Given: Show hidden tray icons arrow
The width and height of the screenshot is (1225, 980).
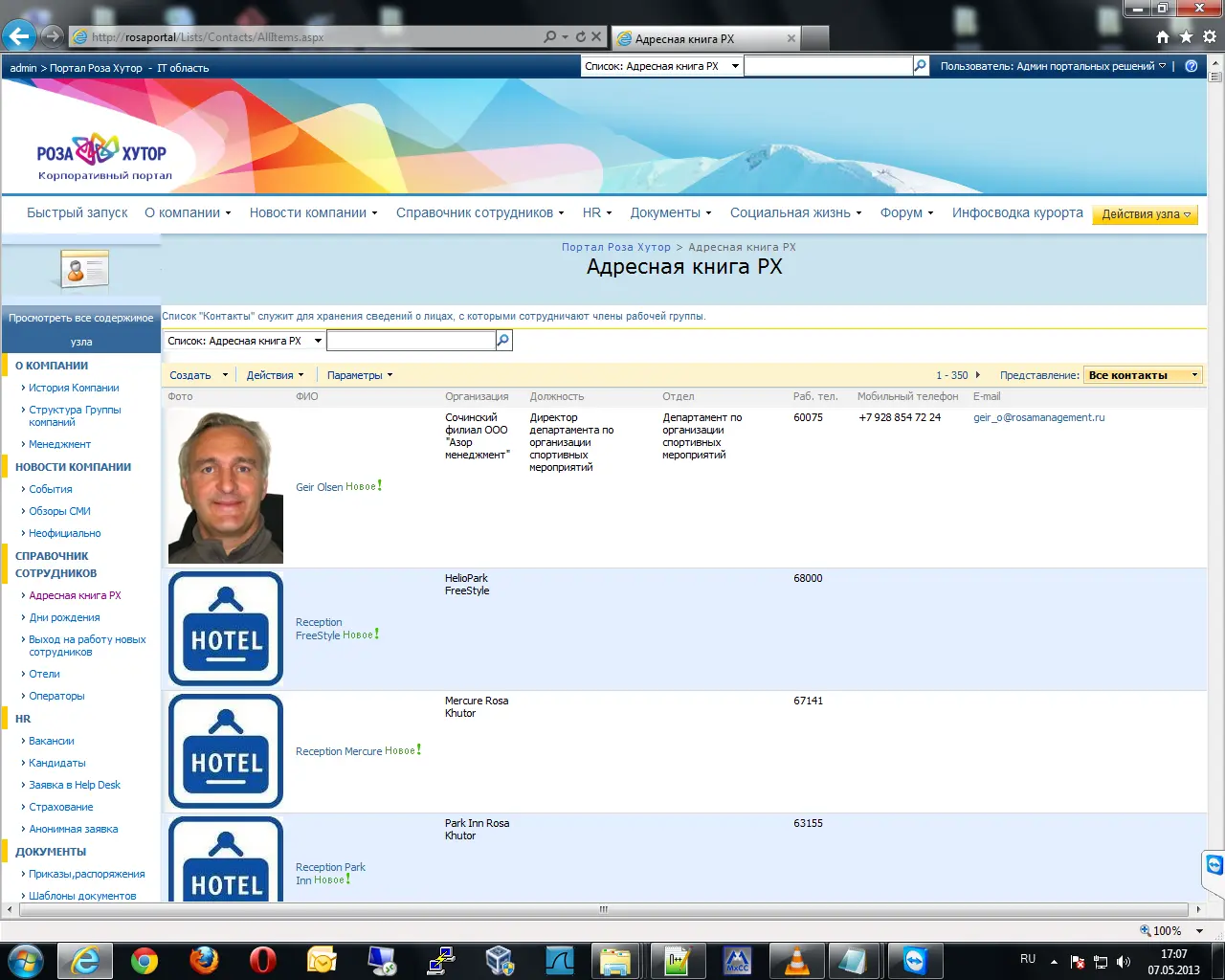Looking at the screenshot, I should tap(1054, 962).
